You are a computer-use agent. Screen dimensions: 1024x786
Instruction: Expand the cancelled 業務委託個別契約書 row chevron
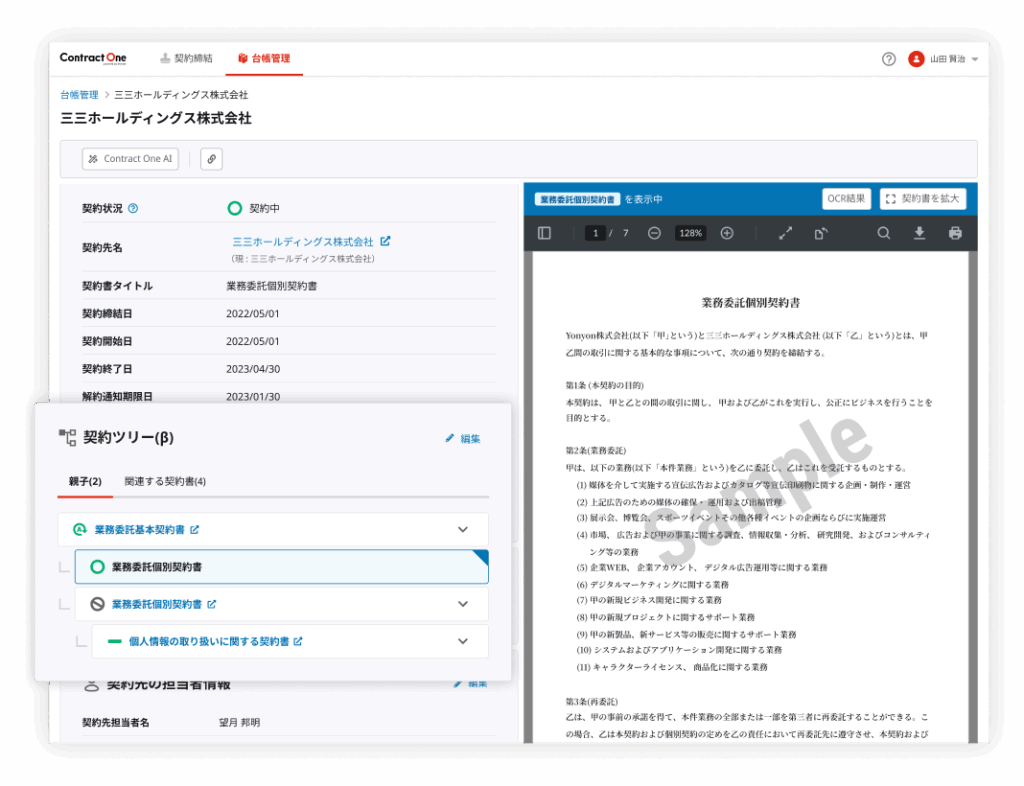tap(463, 604)
